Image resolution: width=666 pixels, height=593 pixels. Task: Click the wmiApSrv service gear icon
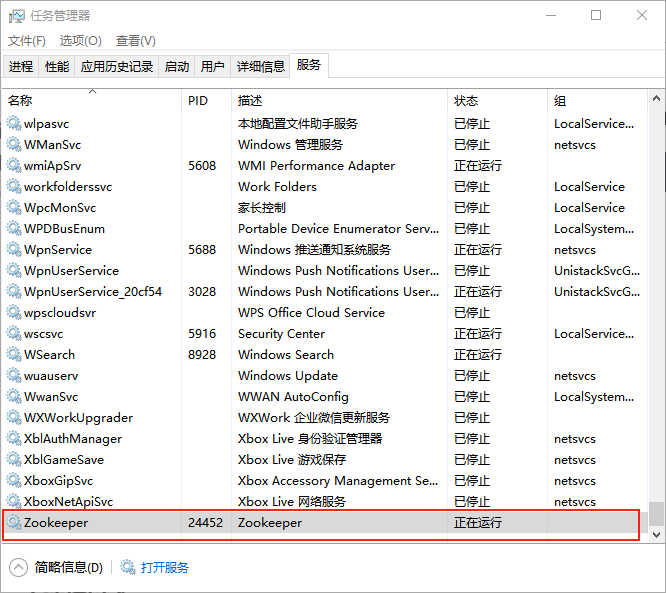tap(14, 165)
